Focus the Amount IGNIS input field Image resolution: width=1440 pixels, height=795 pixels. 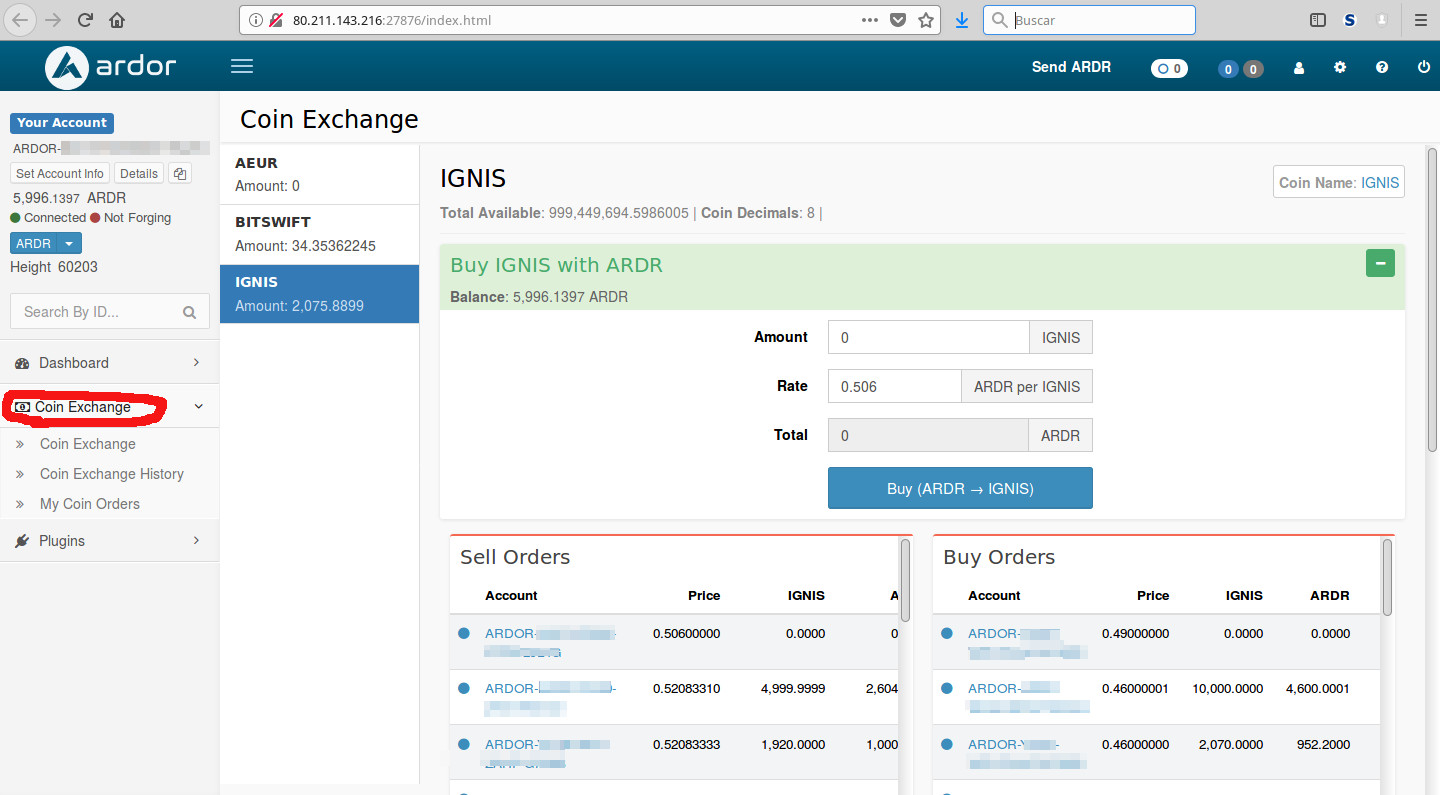click(929, 337)
